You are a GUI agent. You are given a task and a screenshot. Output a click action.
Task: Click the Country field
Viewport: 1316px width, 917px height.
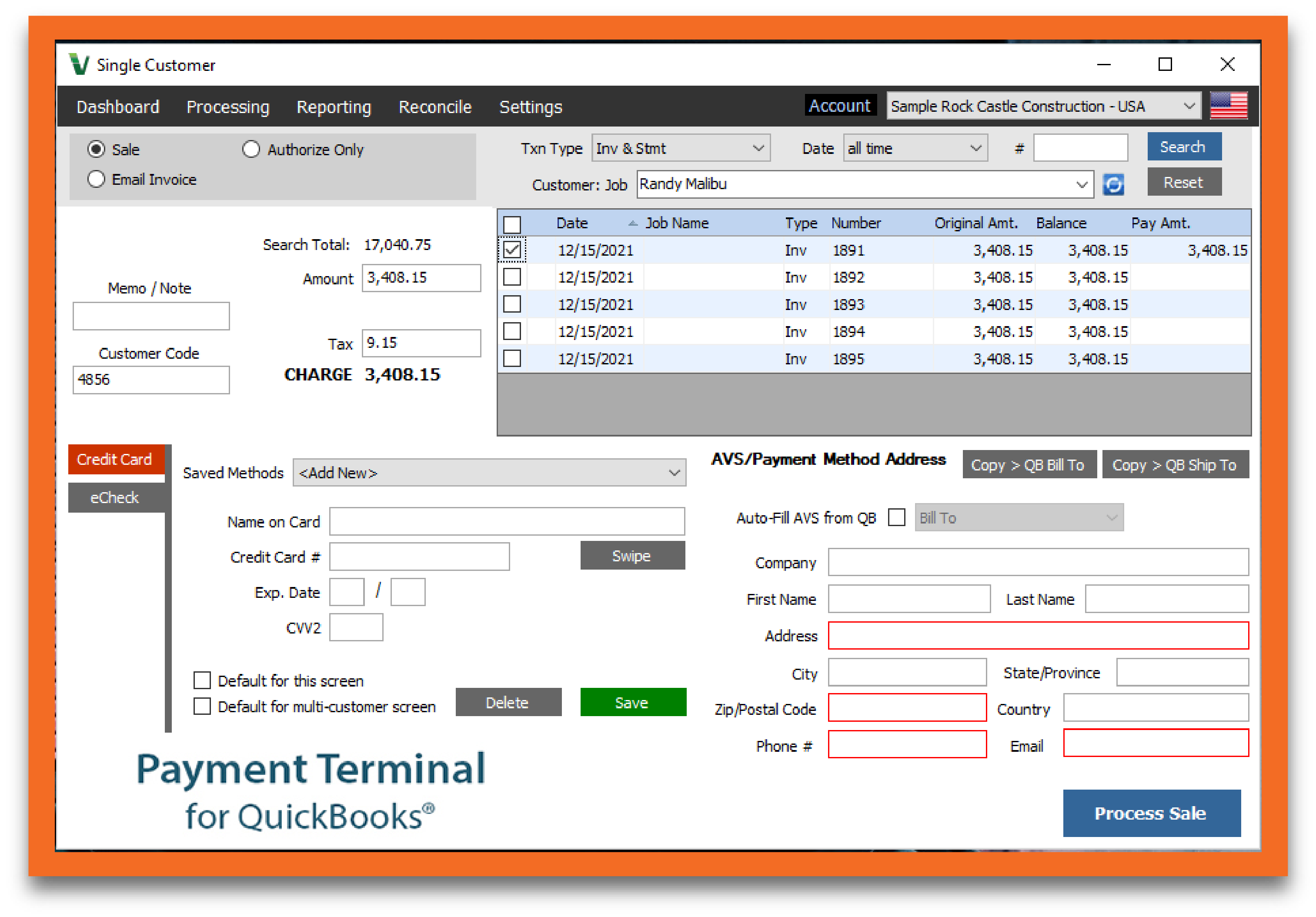(x=1156, y=708)
